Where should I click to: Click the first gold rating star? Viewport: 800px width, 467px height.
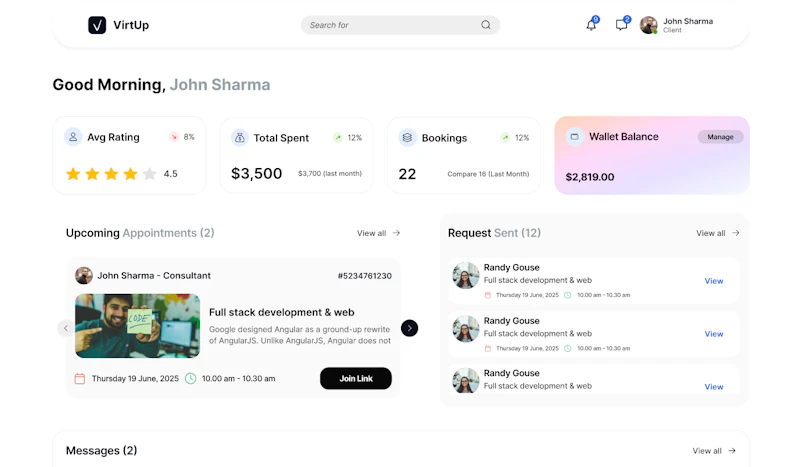point(73,174)
